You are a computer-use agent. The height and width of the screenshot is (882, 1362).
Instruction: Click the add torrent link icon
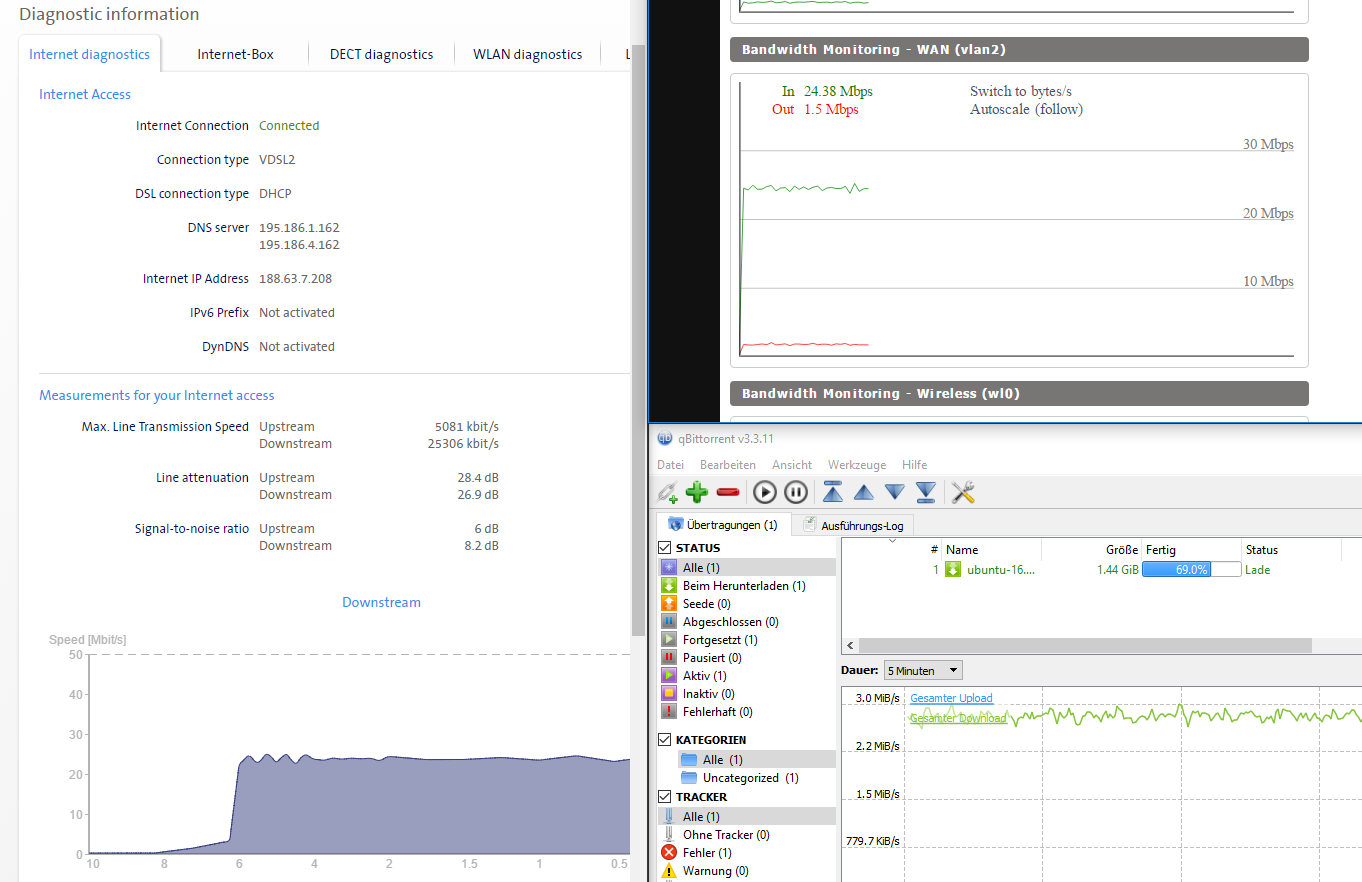coord(667,492)
